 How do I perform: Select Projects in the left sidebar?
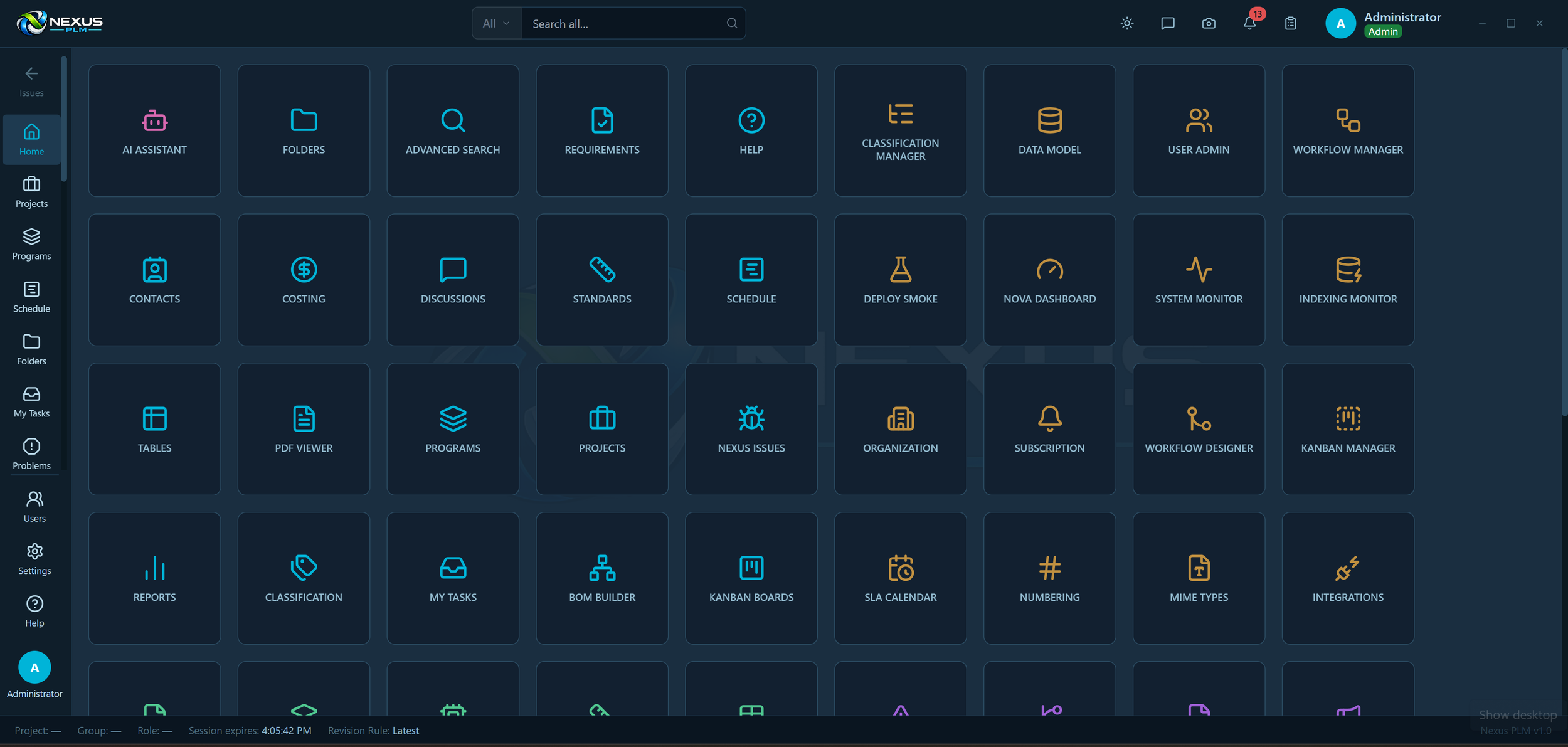[31, 192]
